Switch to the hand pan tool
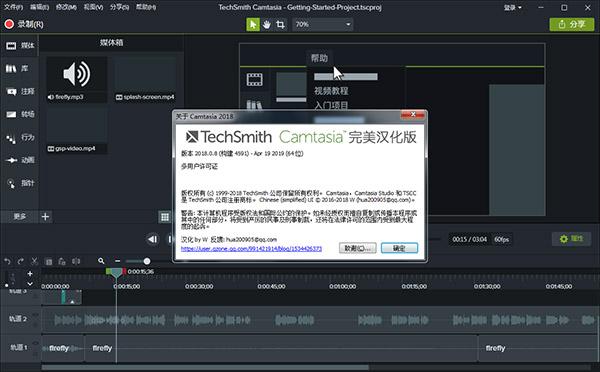 click(x=267, y=24)
